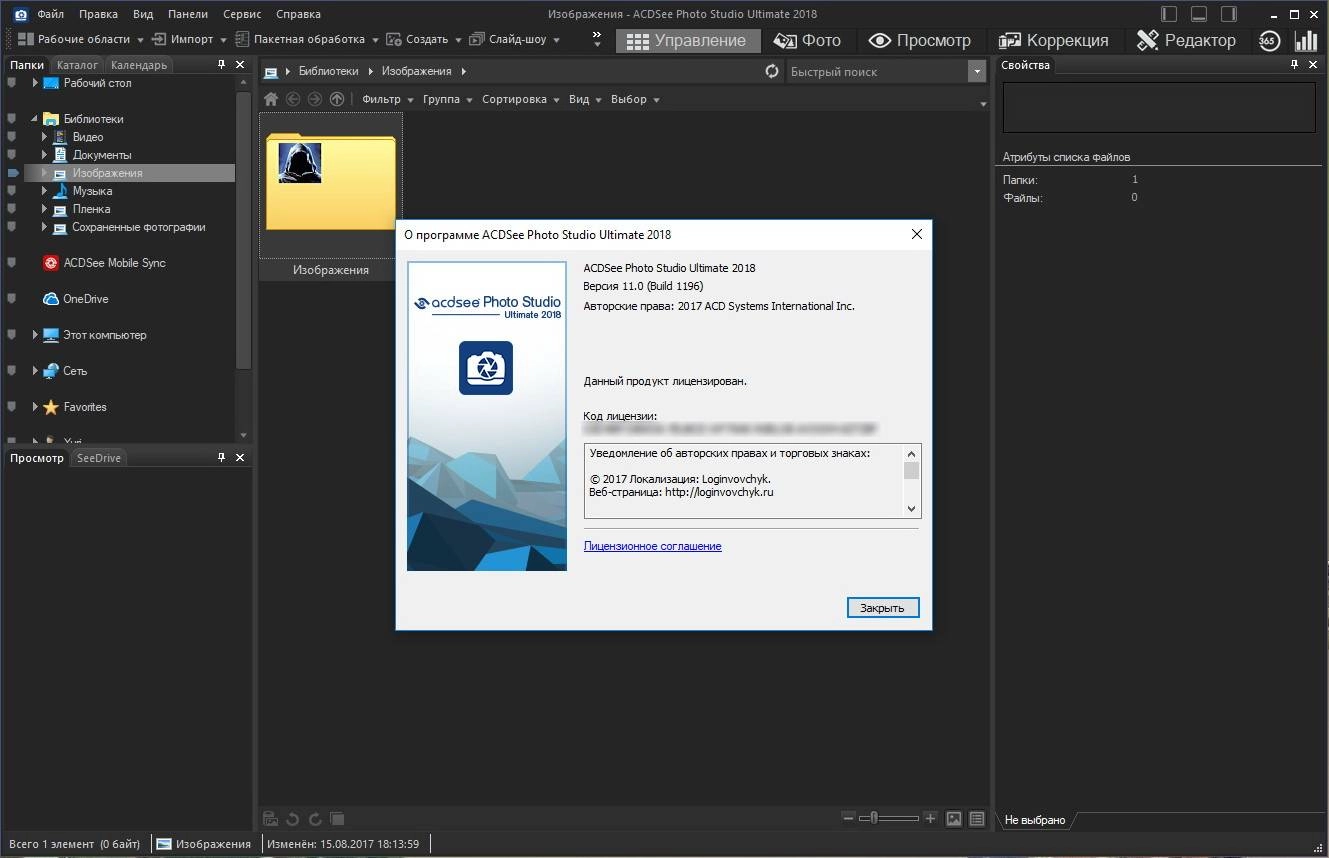
Task: Switch to the Каталог tab
Action: click(x=78, y=65)
